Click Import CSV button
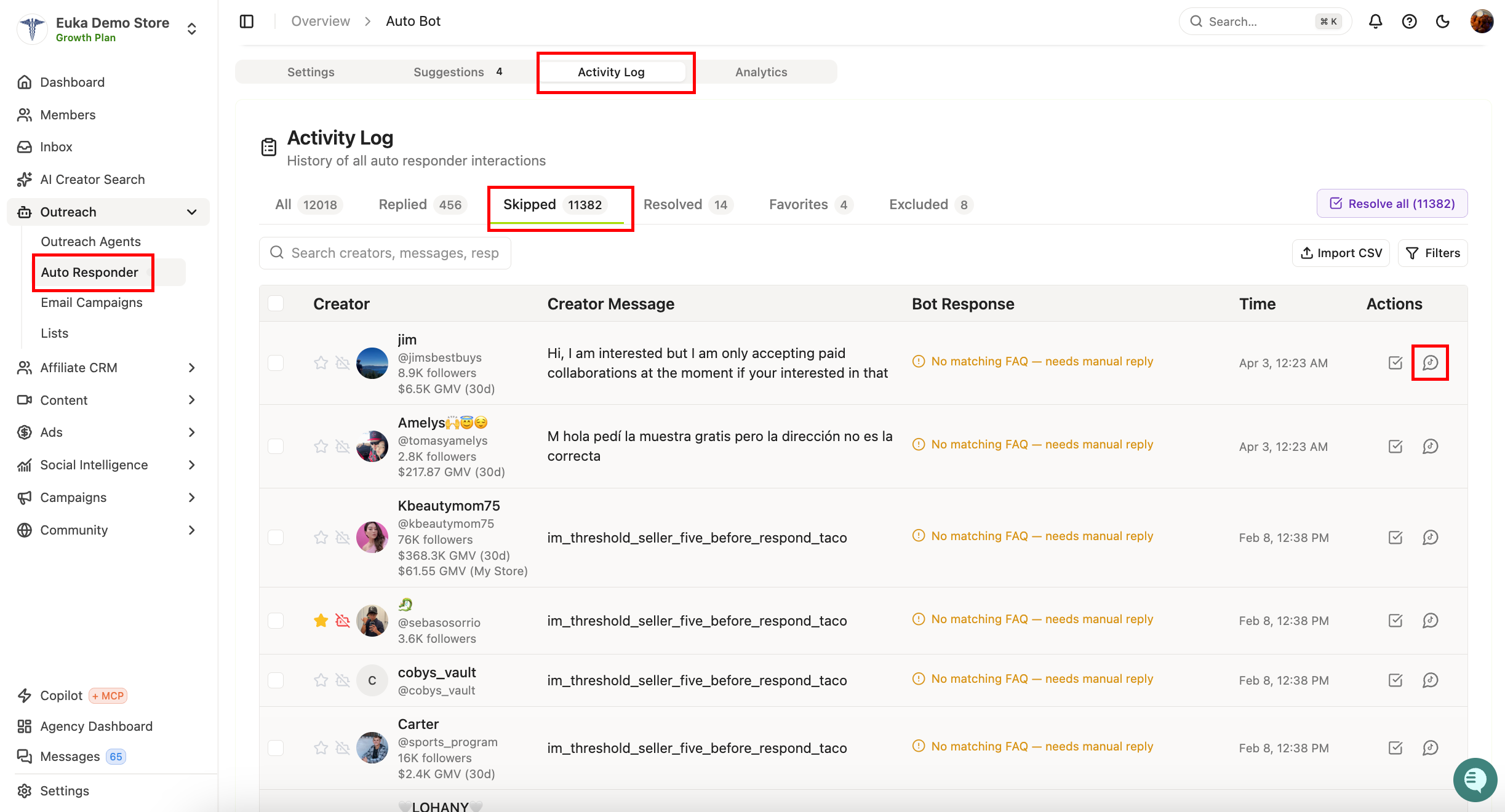 pyautogui.click(x=1341, y=253)
